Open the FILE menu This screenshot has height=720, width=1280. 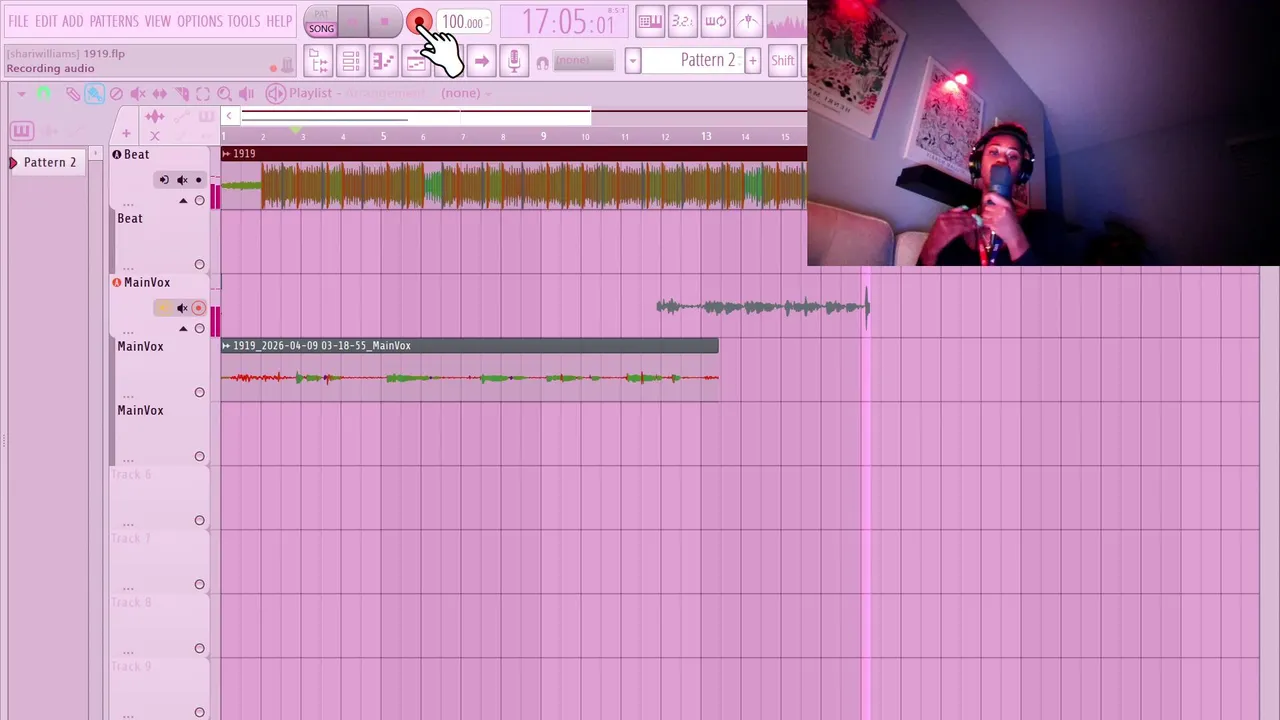18,21
